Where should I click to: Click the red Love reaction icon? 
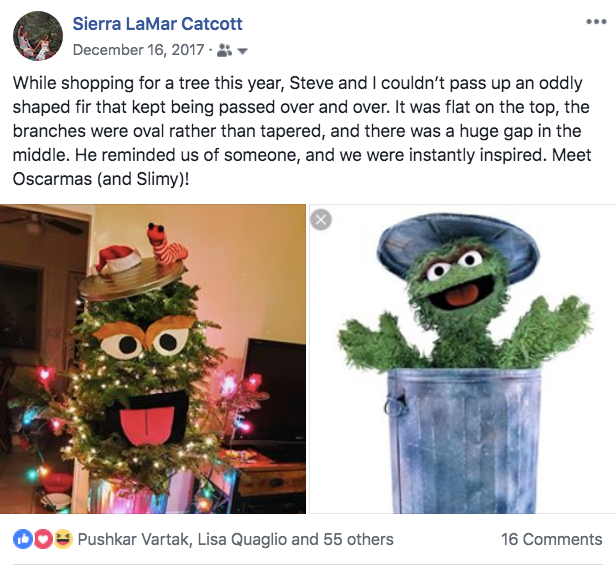pos(42,539)
